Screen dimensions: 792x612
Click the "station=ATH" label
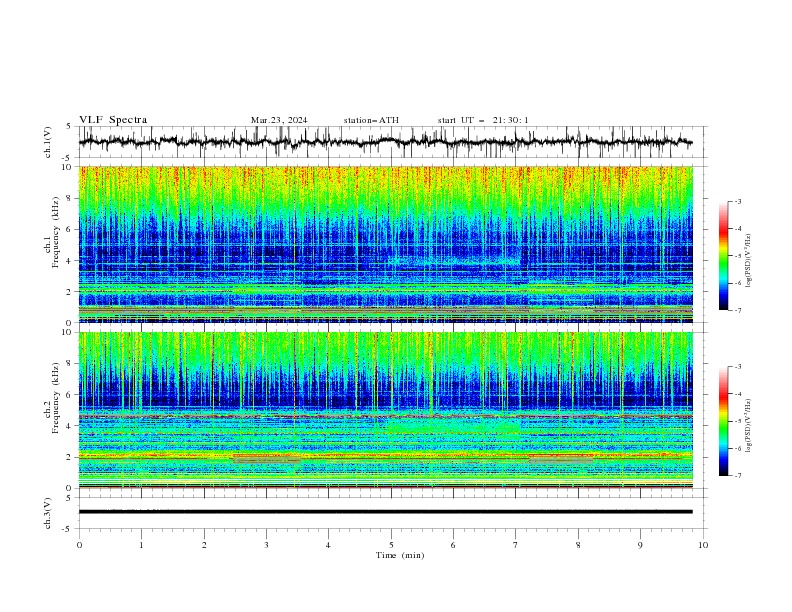click(371, 120)
